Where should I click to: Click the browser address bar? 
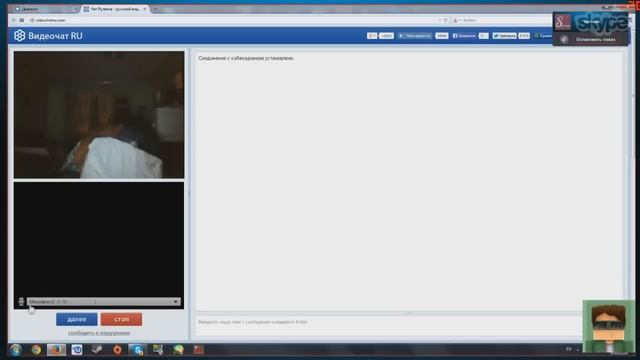tap(237, 20)
